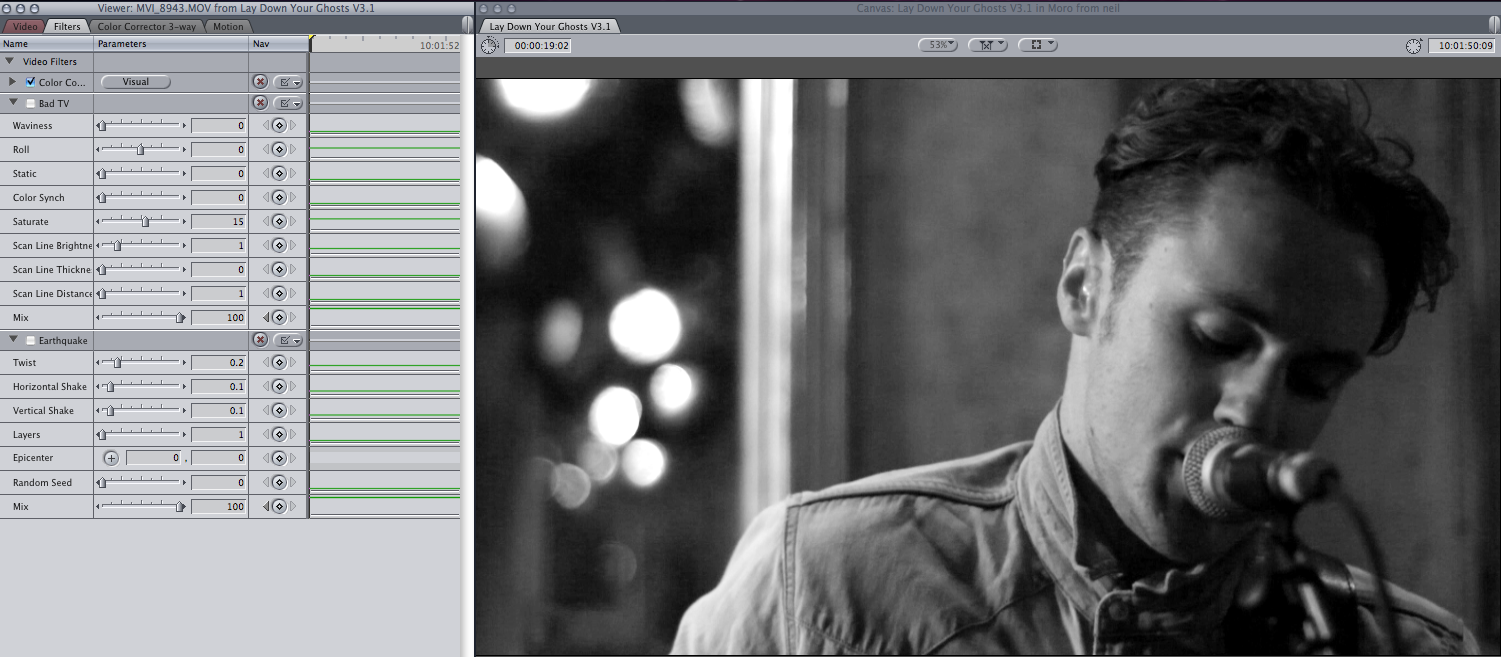This screenshot has height=657, width=1501.
Task: Switch to the Color Corrector 3-way tab
Action: (147, 27)
